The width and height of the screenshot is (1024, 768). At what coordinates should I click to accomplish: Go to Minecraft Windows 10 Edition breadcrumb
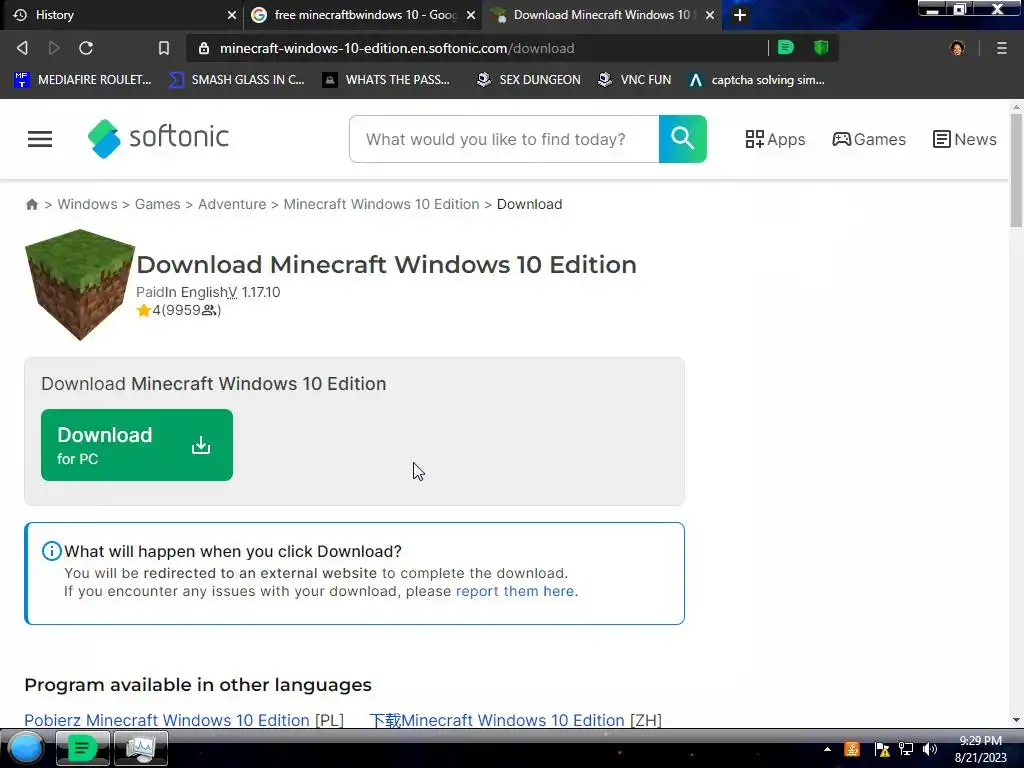tap(381, 204)
